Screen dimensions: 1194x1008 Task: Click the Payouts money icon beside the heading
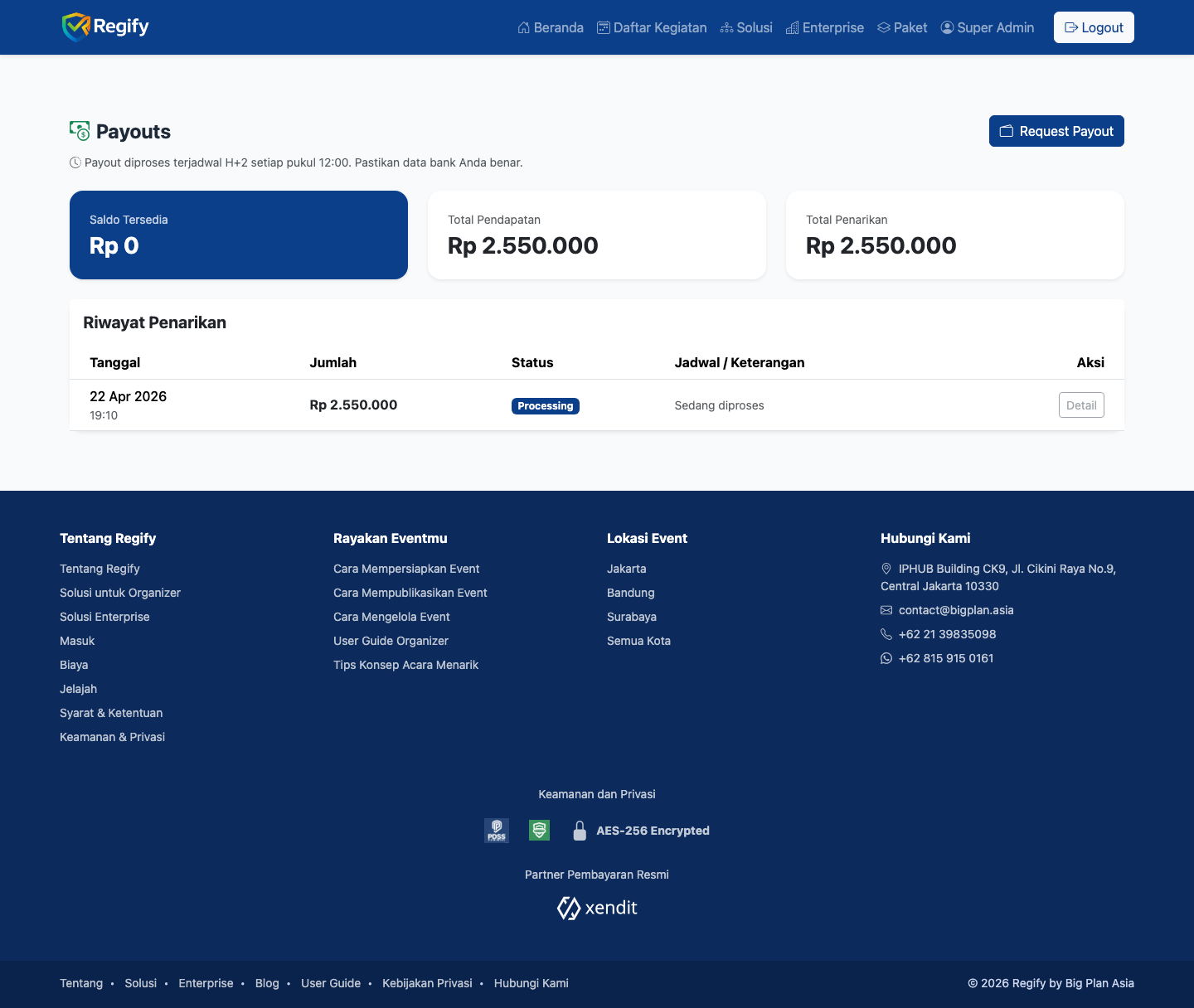pyautogui.click(x=80, y=131)
